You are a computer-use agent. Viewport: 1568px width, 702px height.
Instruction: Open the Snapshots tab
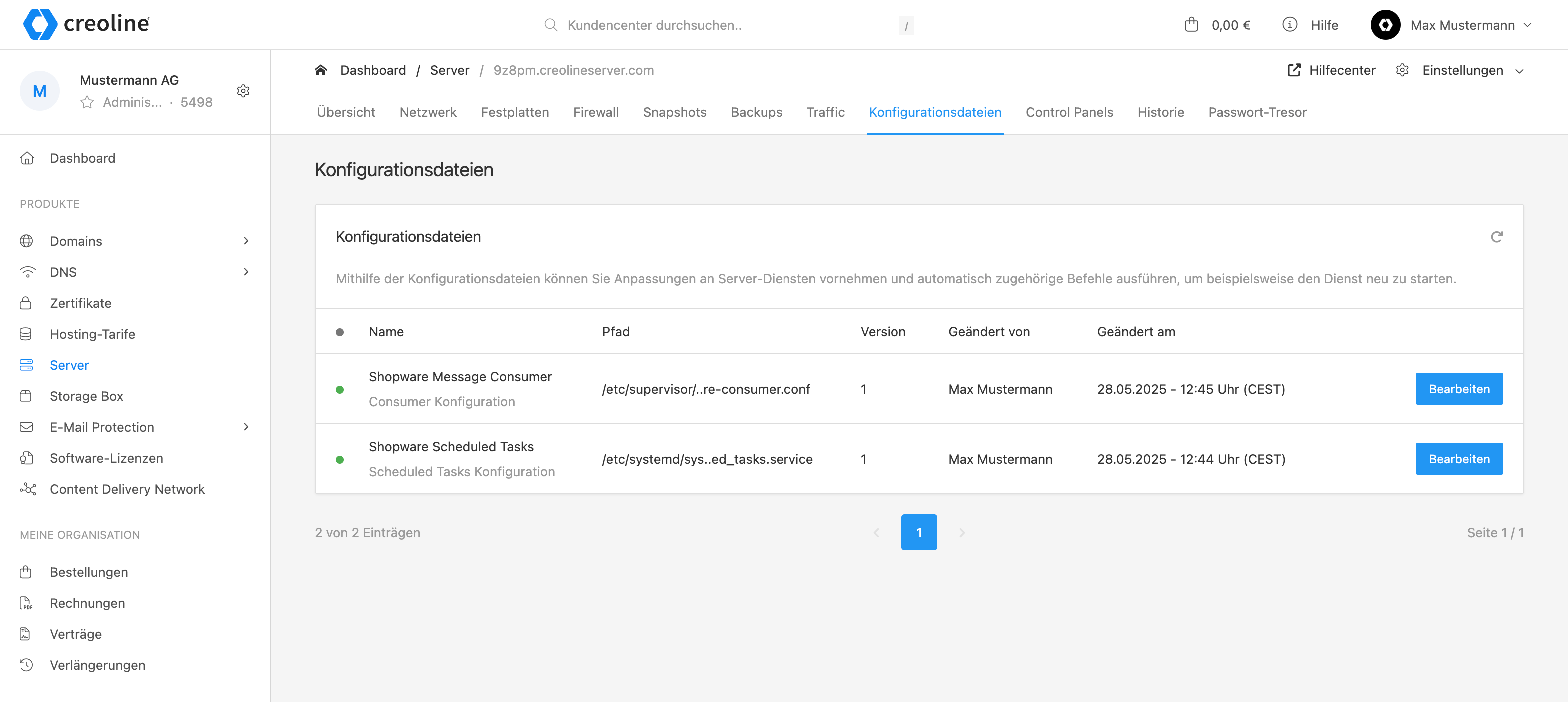(x=675, y=112)
